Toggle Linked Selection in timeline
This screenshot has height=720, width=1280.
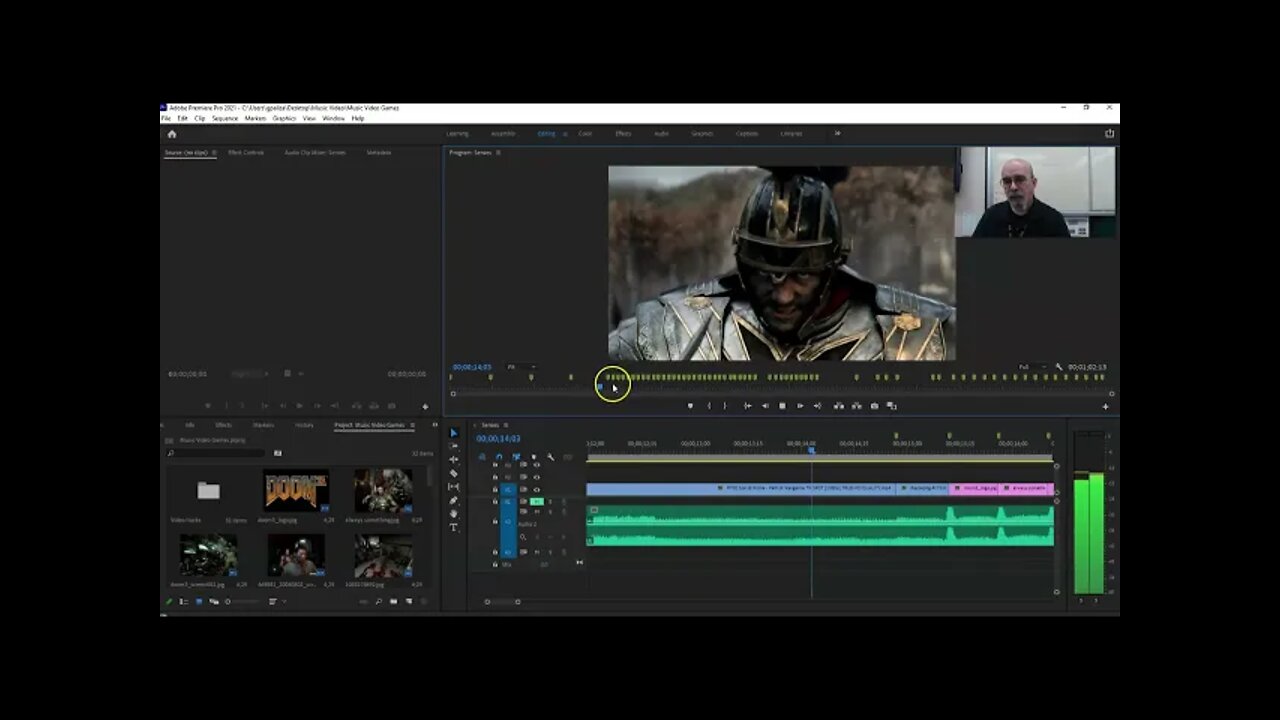point(516,457)
